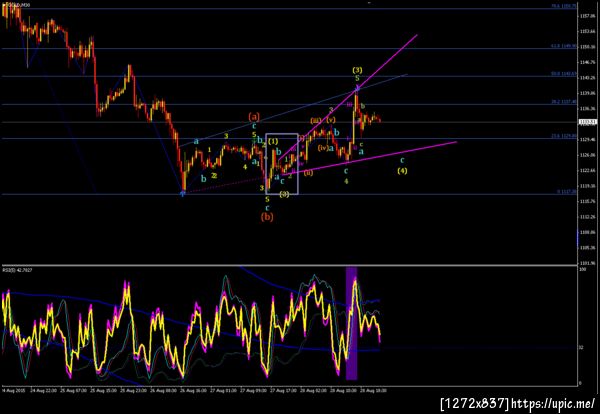This screenshot has width=600, height=414.
Task: Select the orange (a) wave label
Action: 254,116
